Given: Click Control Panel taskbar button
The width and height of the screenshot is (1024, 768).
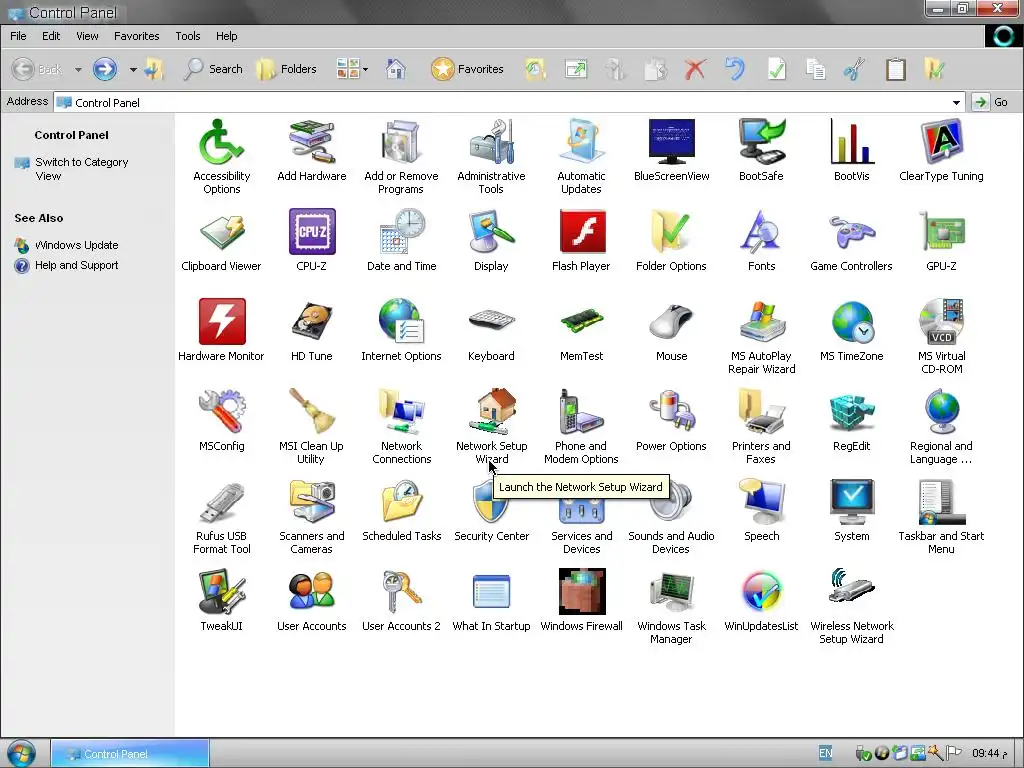Looking at the screenshot, I should coord(130,754).
